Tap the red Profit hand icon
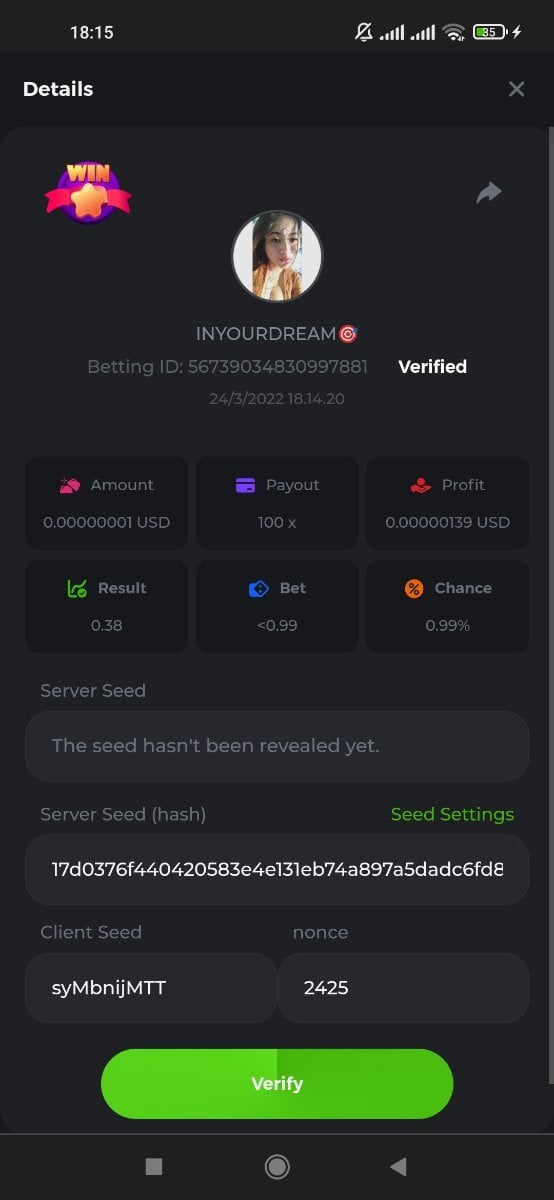Viewport: 554px width, 1200px height. [421, 485]
